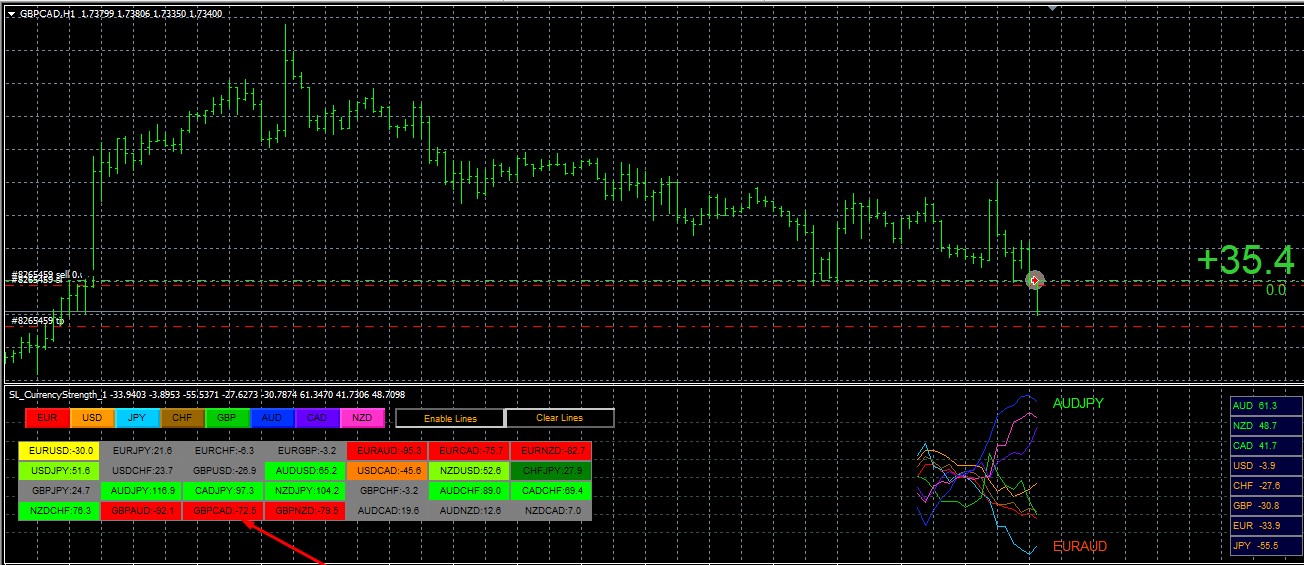The width and height of the screenshot is (1304, 565).
Task: Select the EURCHF:-6.3 pair cell
Action: (223, 451)
